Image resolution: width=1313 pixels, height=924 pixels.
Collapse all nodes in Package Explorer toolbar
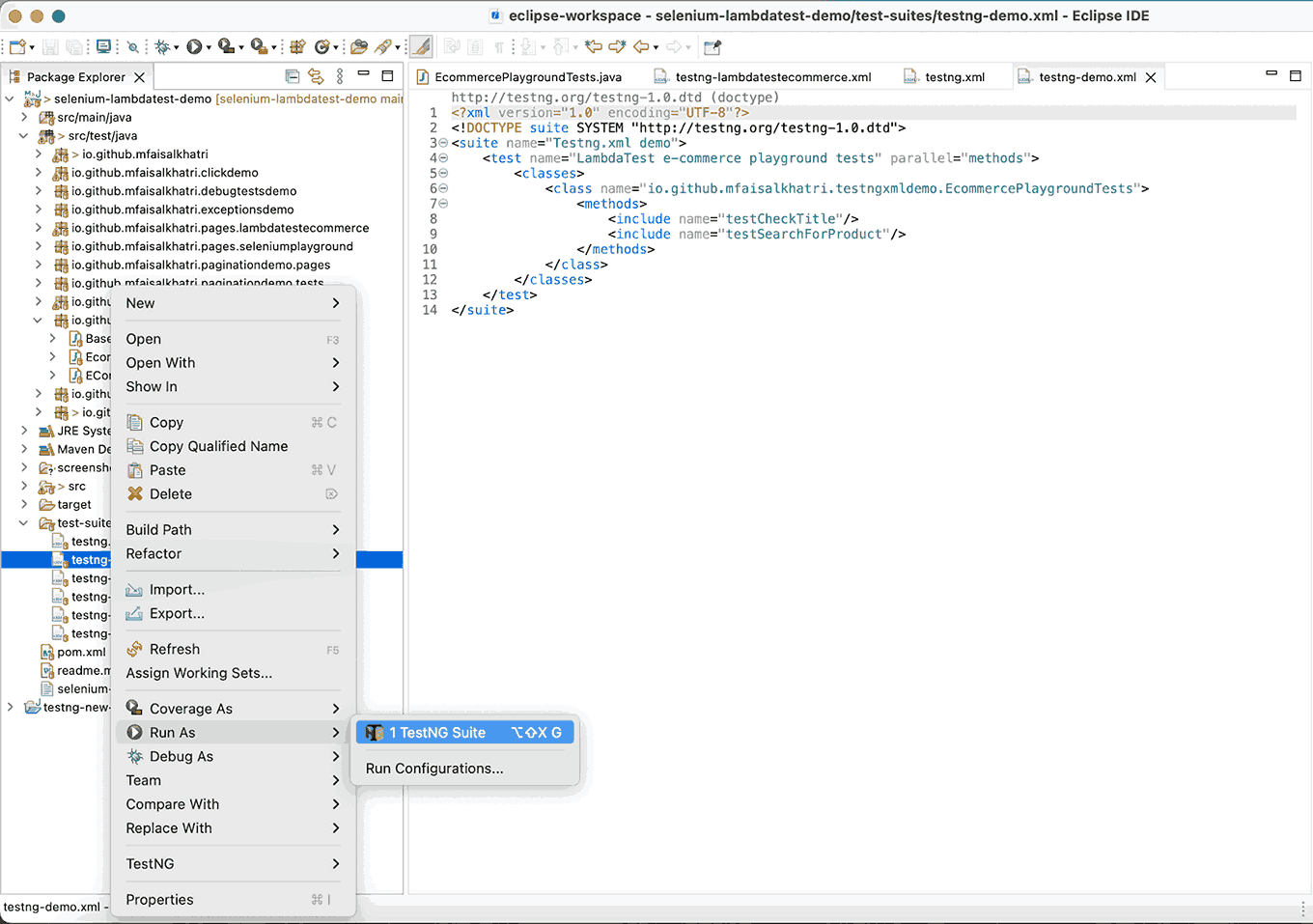[293, 76]
